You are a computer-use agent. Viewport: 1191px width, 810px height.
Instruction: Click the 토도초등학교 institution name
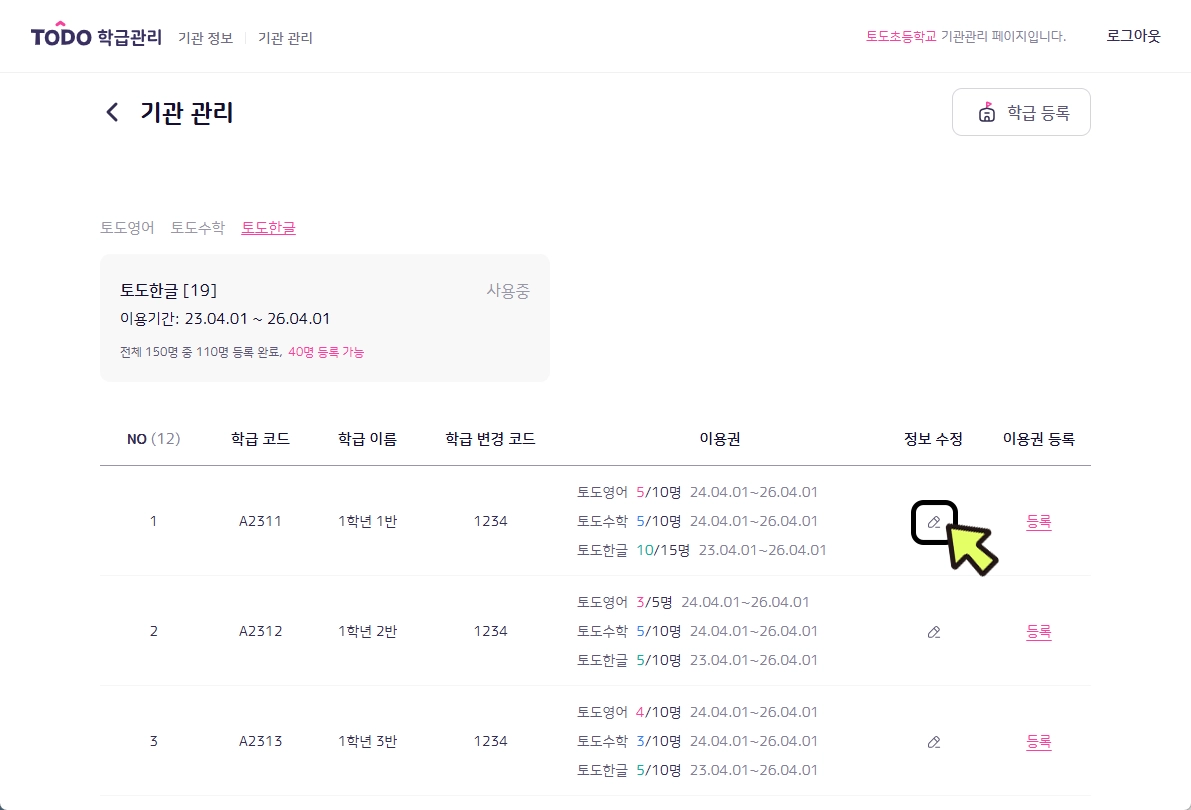tap(901, 36)
